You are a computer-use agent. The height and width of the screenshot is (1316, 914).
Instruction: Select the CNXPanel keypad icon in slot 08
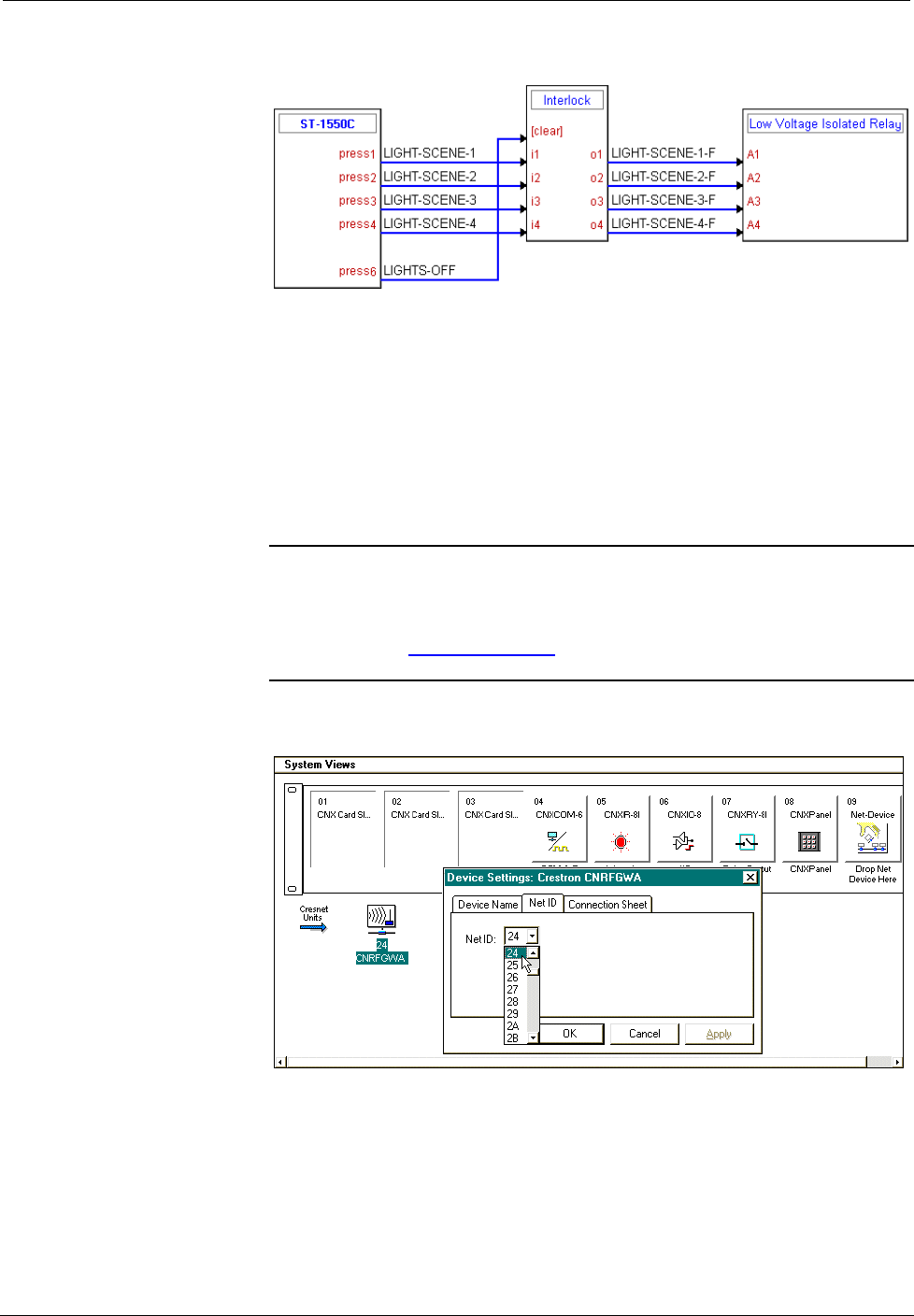point(809,842)
